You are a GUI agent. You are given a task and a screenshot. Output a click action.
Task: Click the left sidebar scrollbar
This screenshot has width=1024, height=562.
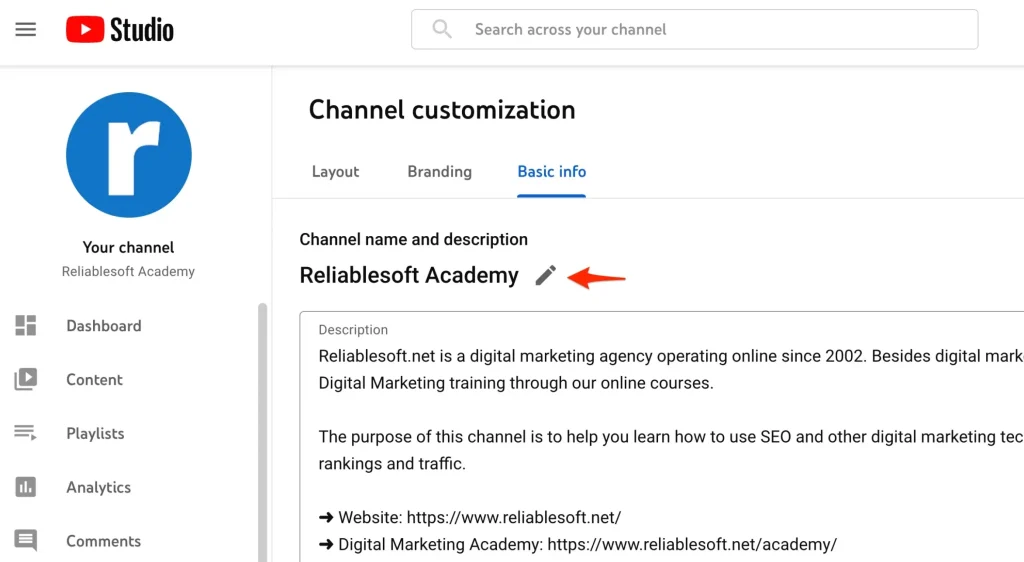[263, 430]
